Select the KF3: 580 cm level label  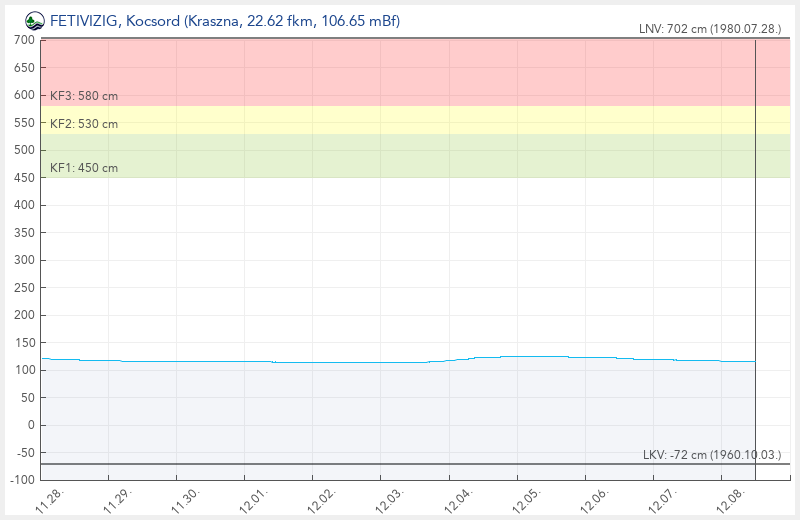84,96
